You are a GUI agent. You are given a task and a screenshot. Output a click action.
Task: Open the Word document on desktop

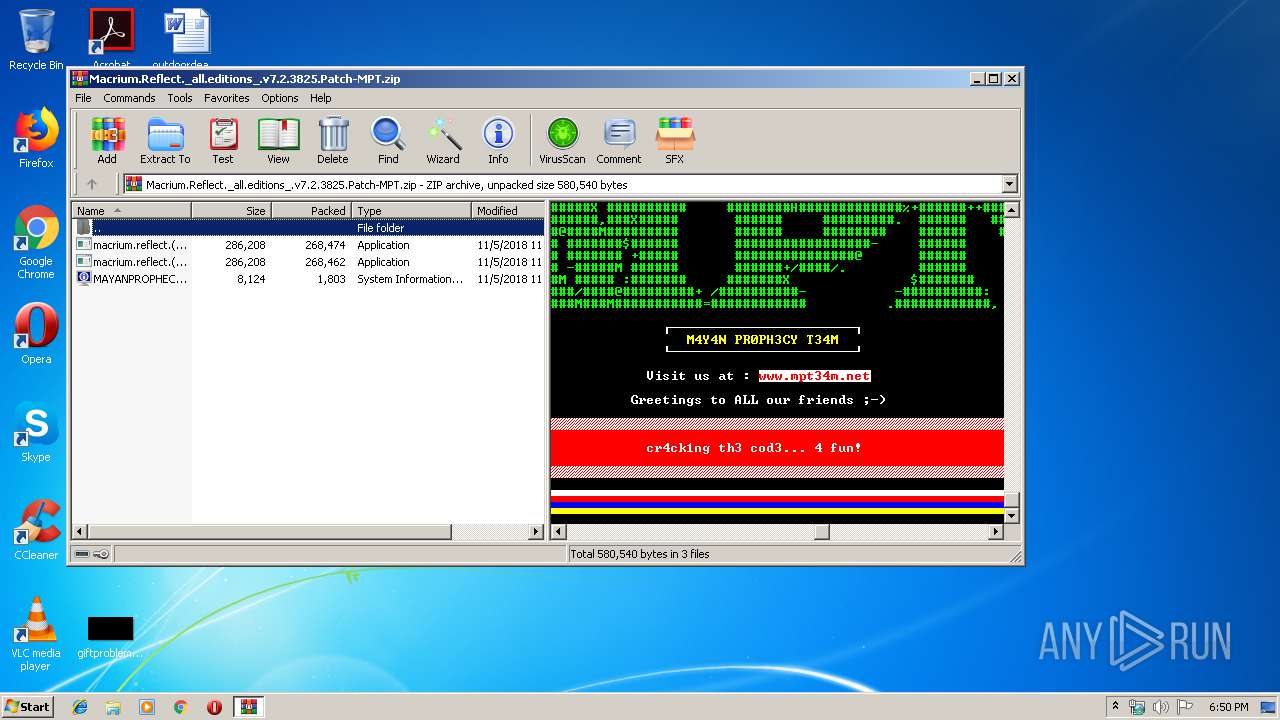pyautogui.click(x=187, y=36)
